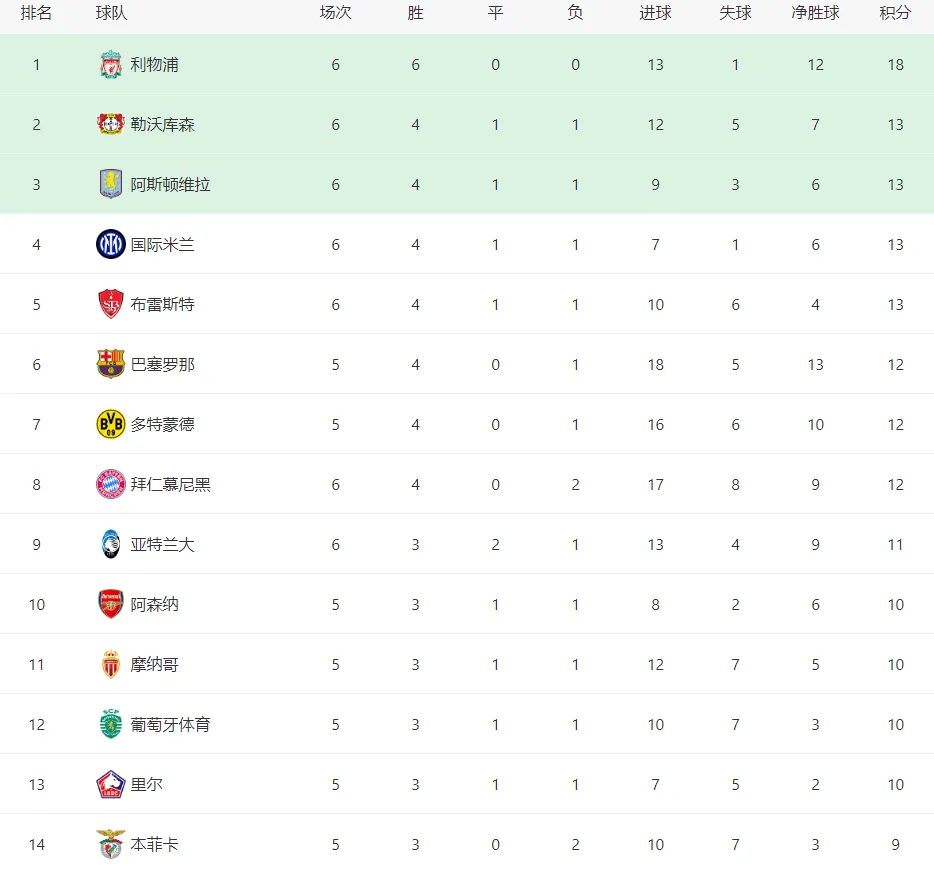Click the 净胜球 column header
The height and width of the screenshot is (871, 934).
(815, 13)
